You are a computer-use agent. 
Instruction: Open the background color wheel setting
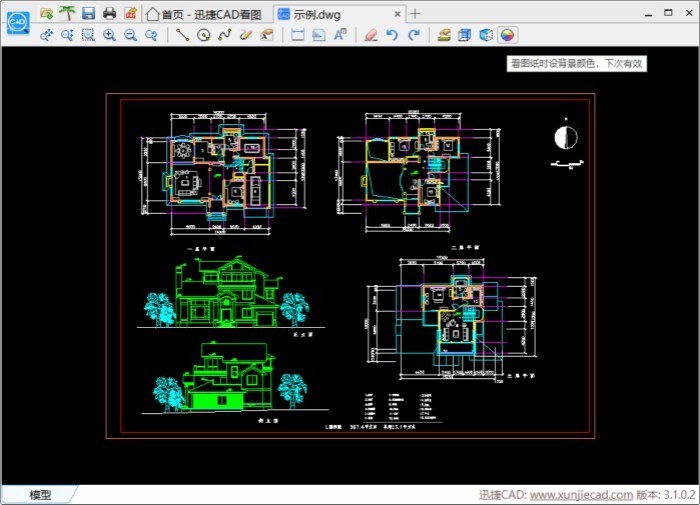click(508, 35)
